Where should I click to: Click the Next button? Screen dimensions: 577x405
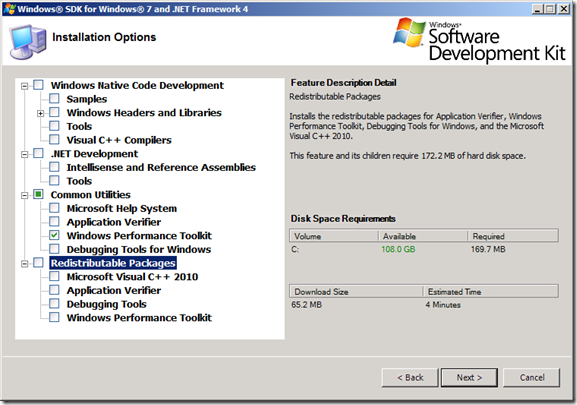click(x=469, y=377)
